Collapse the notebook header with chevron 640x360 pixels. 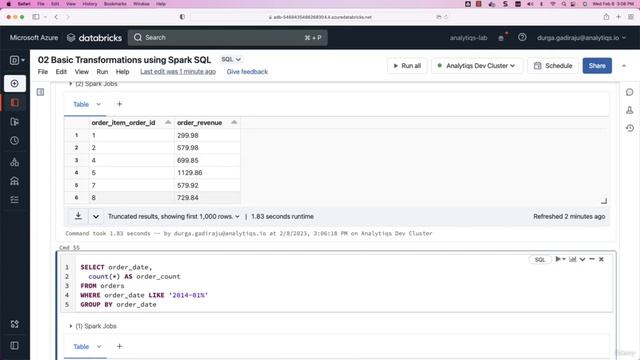point(624,66)
